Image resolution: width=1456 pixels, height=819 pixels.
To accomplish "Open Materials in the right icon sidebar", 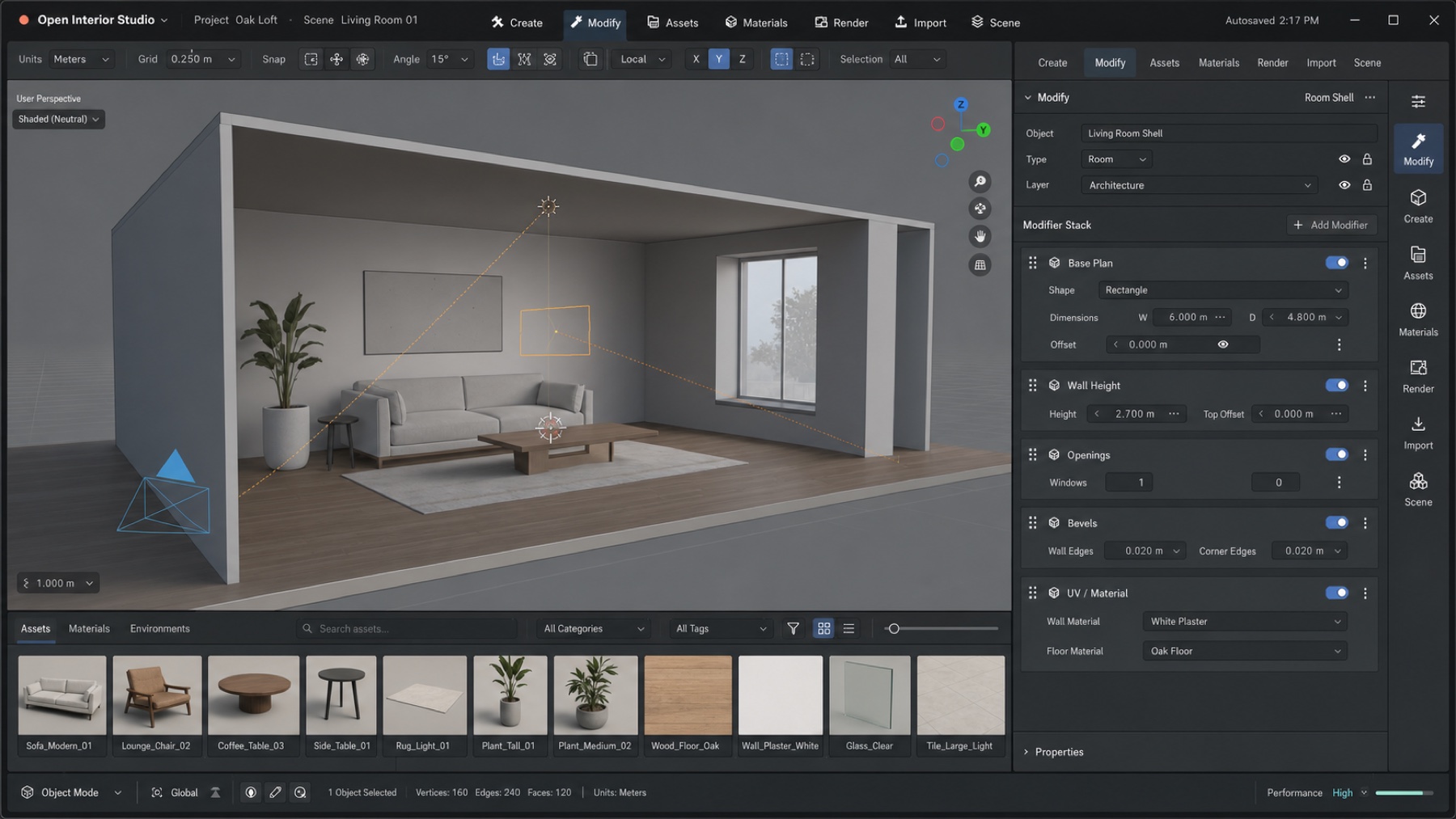I will [1418, 319].
